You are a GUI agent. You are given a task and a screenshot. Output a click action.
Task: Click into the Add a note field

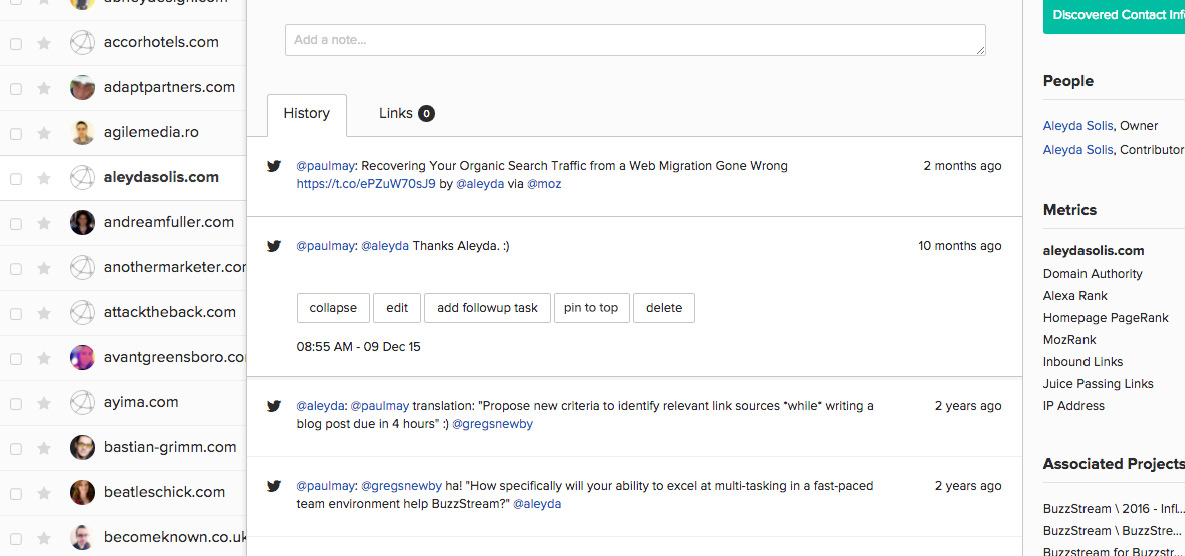[635, 40]
